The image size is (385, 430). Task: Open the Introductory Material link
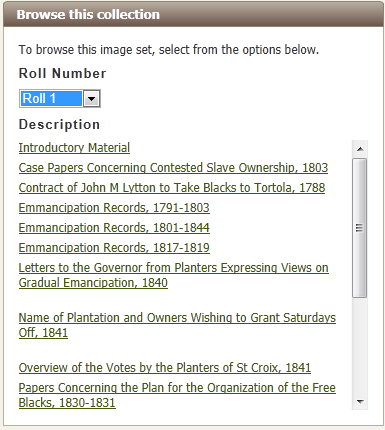tap(74, 148)
